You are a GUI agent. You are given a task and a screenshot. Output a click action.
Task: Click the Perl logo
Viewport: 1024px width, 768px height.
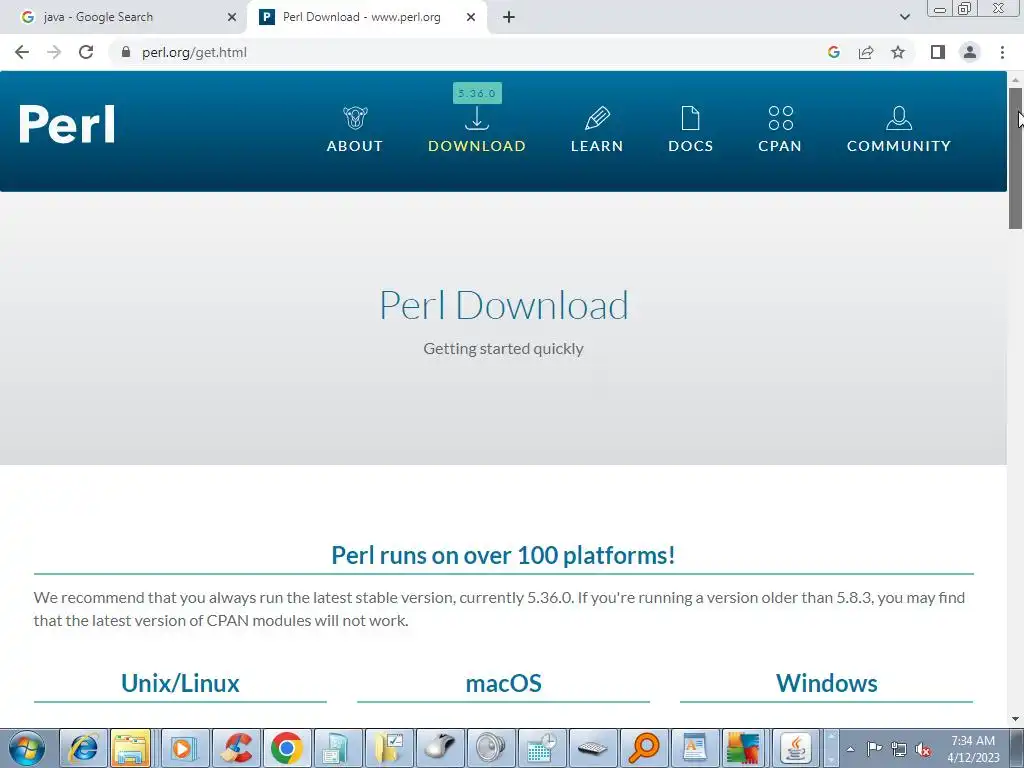click(x=67, y=124)
